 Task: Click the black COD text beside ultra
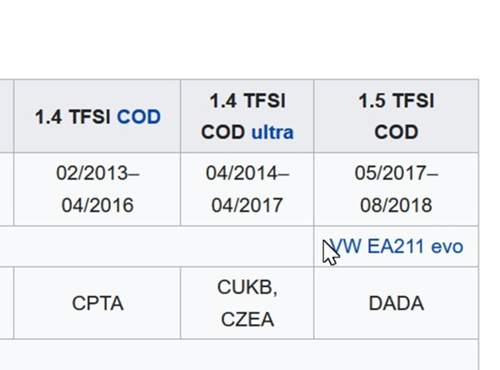tap(223, 132)
